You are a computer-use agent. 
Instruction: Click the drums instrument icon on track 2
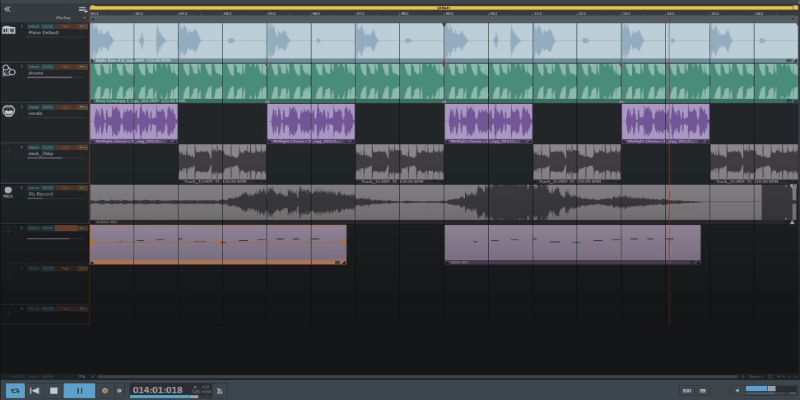[x=9, y=70]
